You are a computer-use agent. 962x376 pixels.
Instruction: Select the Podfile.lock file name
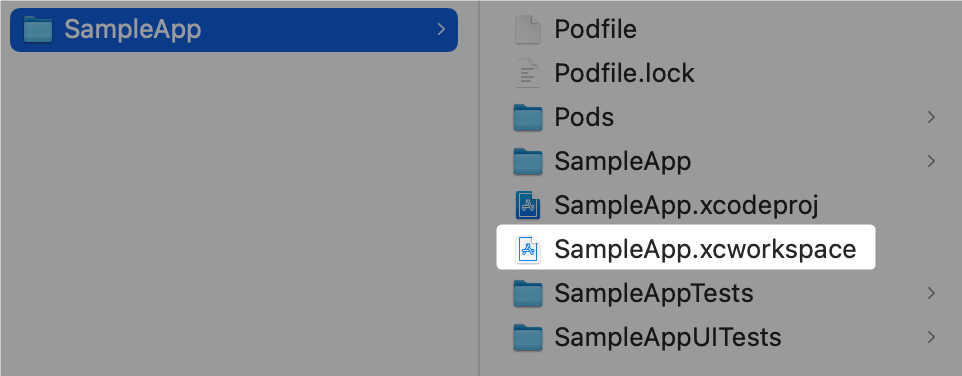coord(625,74)
